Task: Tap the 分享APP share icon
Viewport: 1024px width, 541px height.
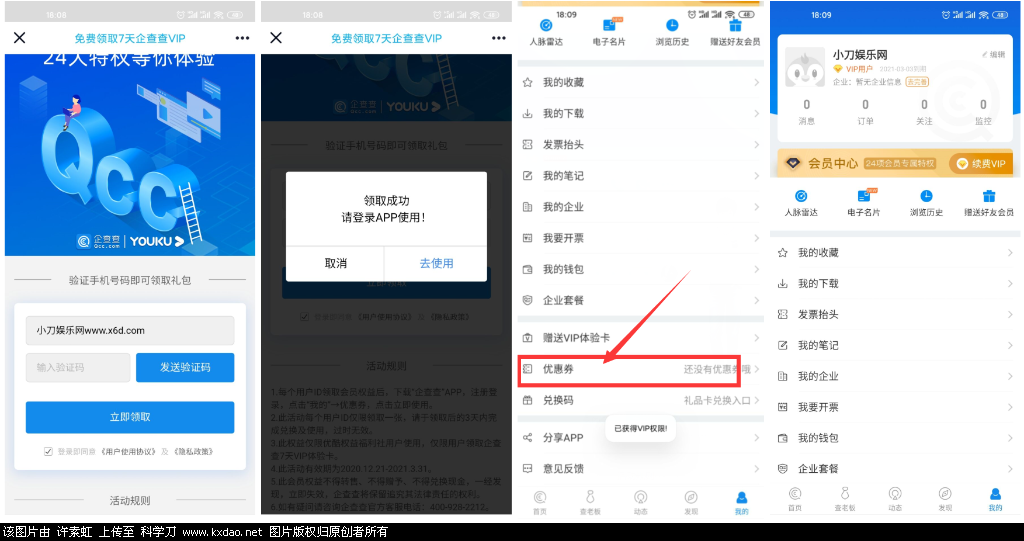Action: tap(528, 437)
